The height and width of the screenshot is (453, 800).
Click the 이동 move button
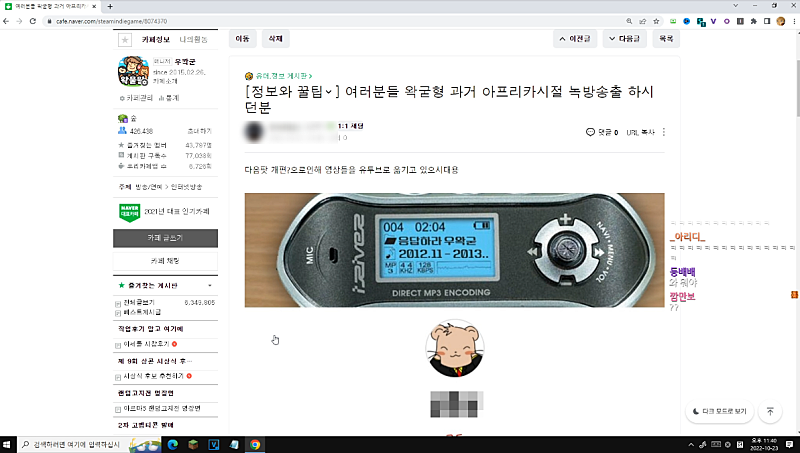click(242, 39)
